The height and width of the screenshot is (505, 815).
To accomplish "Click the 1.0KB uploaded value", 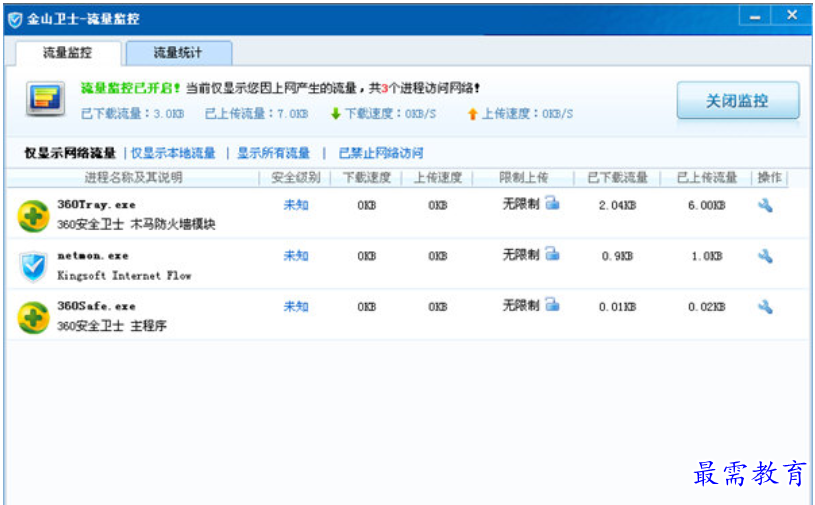I will click(x=706, y=256).
